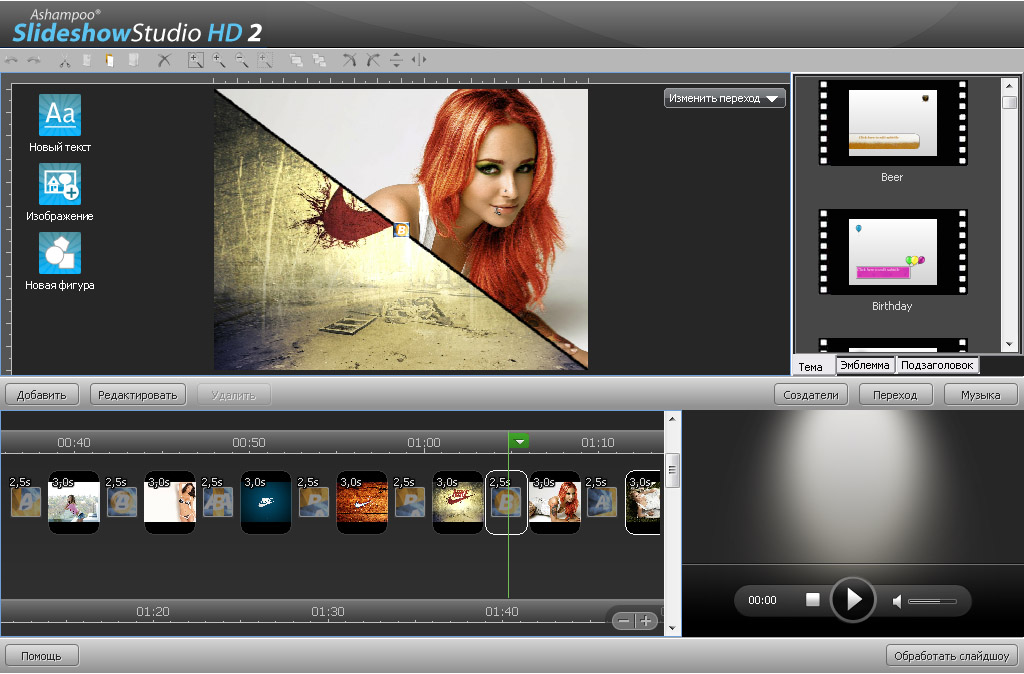Click the speaker volume icon
1024x674 pixels.
[897, 601]
